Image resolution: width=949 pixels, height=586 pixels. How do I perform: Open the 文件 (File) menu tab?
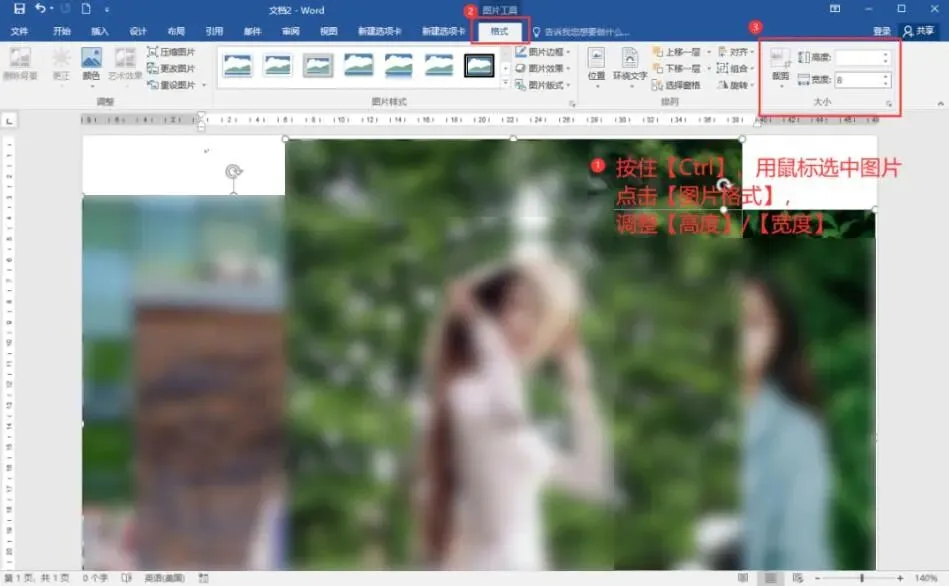click(19, 31)
